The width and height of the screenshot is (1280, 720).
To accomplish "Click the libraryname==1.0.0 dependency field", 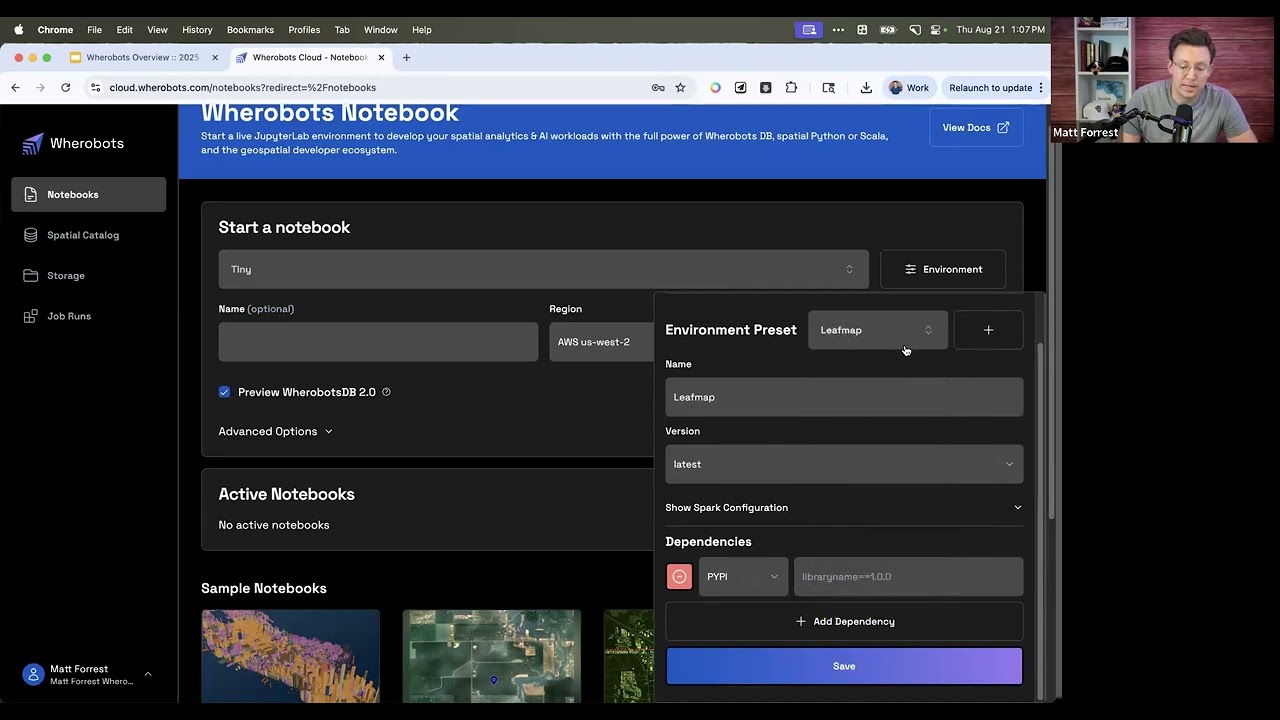I will tap(908, 577).
